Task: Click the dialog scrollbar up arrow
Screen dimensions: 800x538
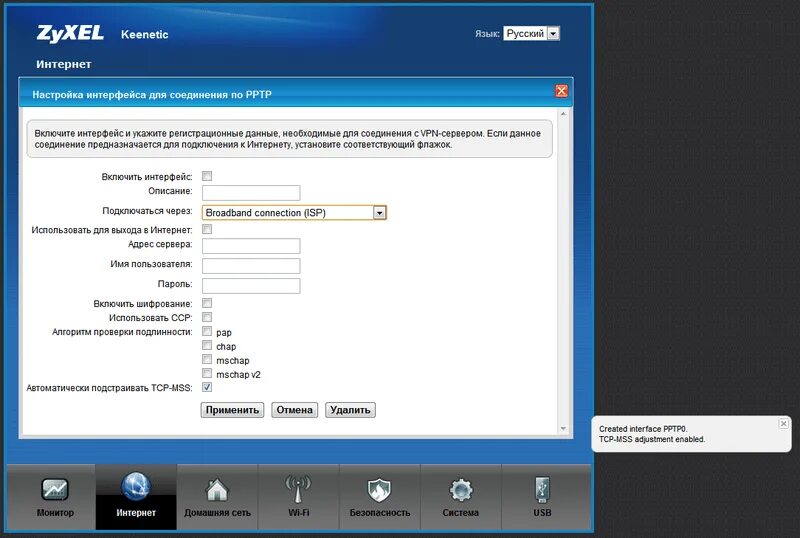Action: (x=563, y=114)
